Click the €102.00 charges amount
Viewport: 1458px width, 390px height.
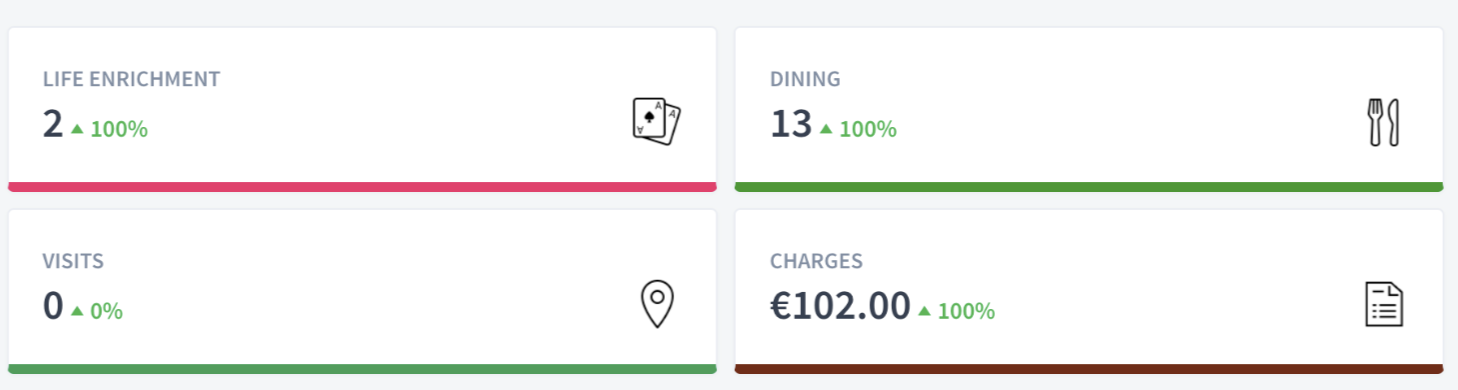click(840, 306)
